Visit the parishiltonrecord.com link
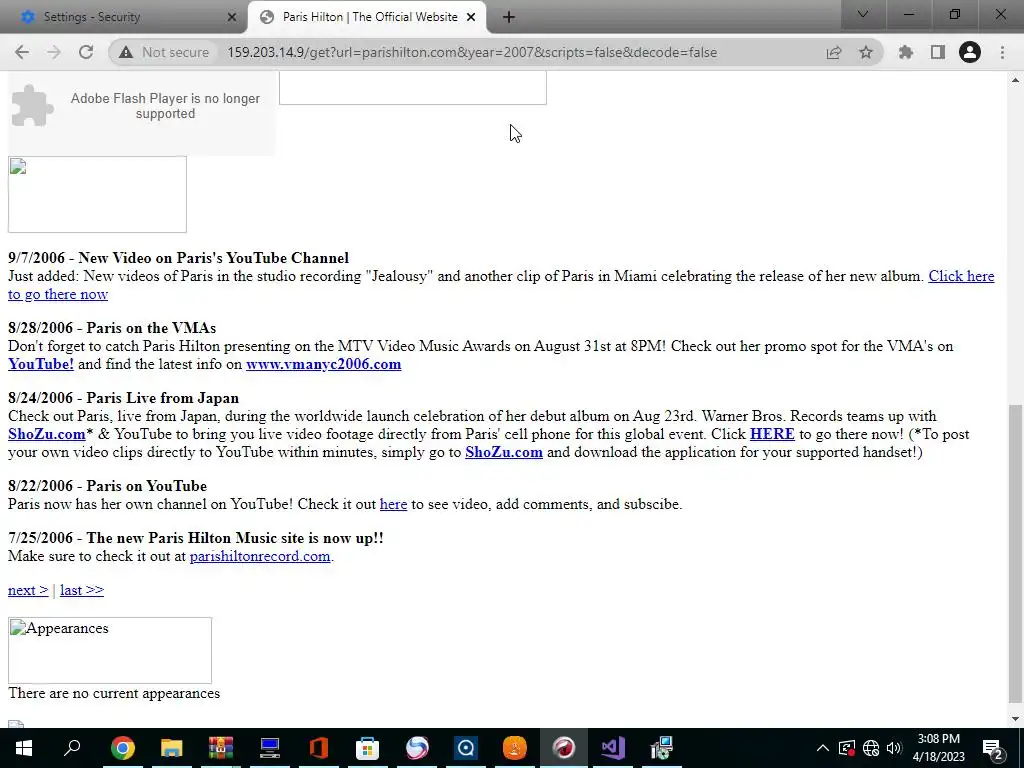The image size is (1024, 768). pos(260,556)
